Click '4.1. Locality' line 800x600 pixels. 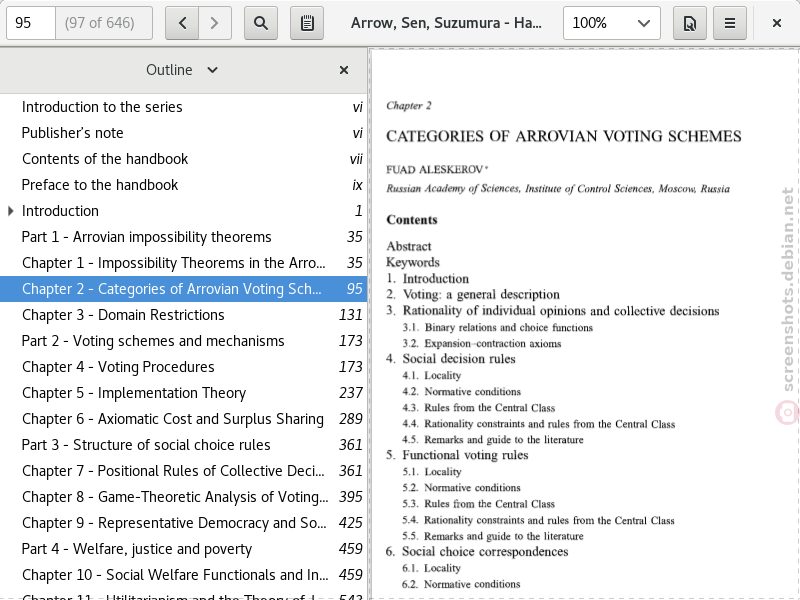tap(432, 376)
